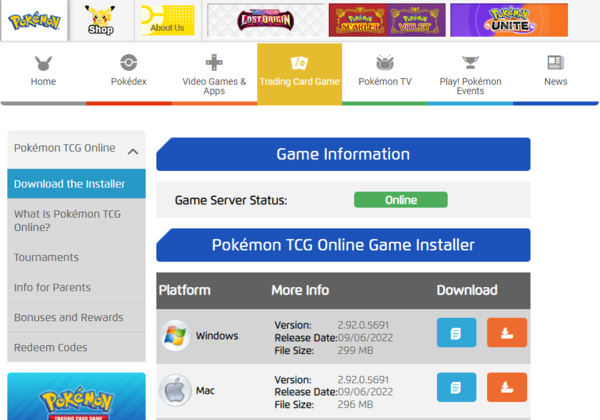Click the green Online server status badge
600x420 pixels.
click(401, 200)
